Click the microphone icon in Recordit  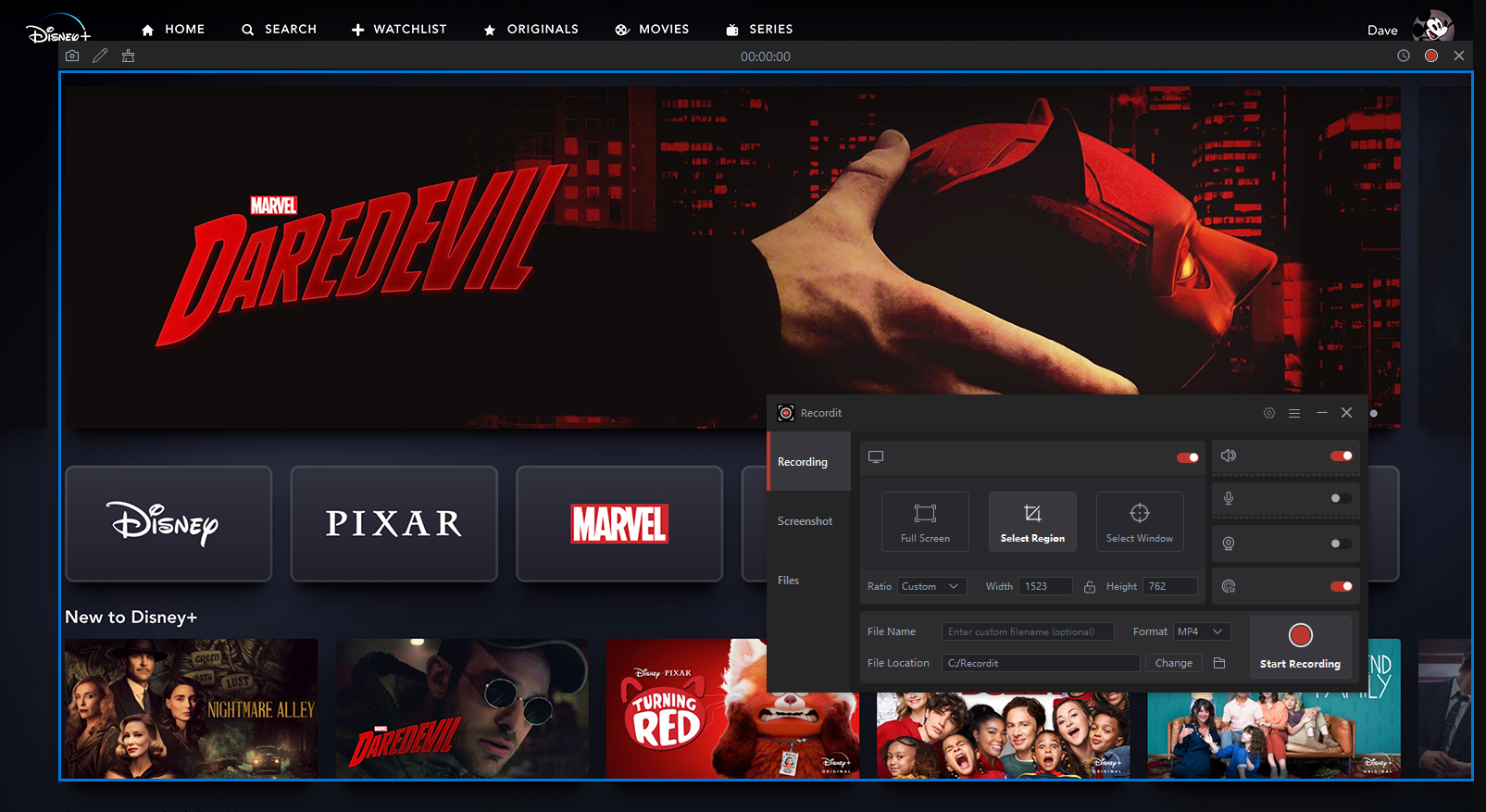tap(1229, 498)
